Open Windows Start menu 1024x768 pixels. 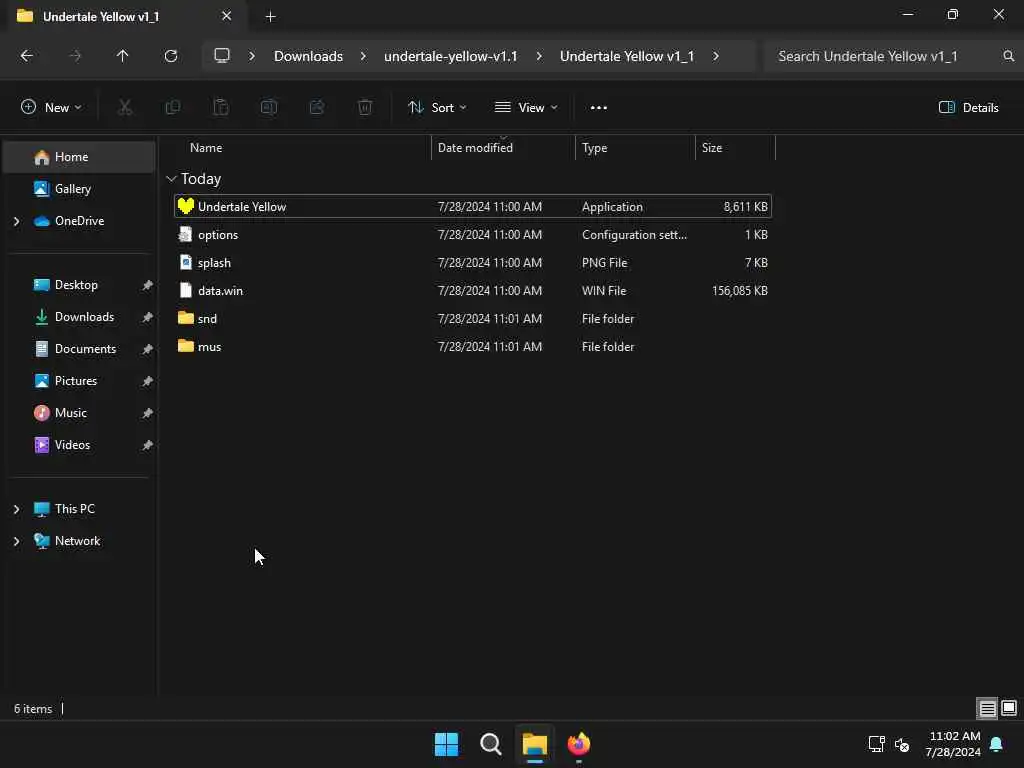click(447, 744)
